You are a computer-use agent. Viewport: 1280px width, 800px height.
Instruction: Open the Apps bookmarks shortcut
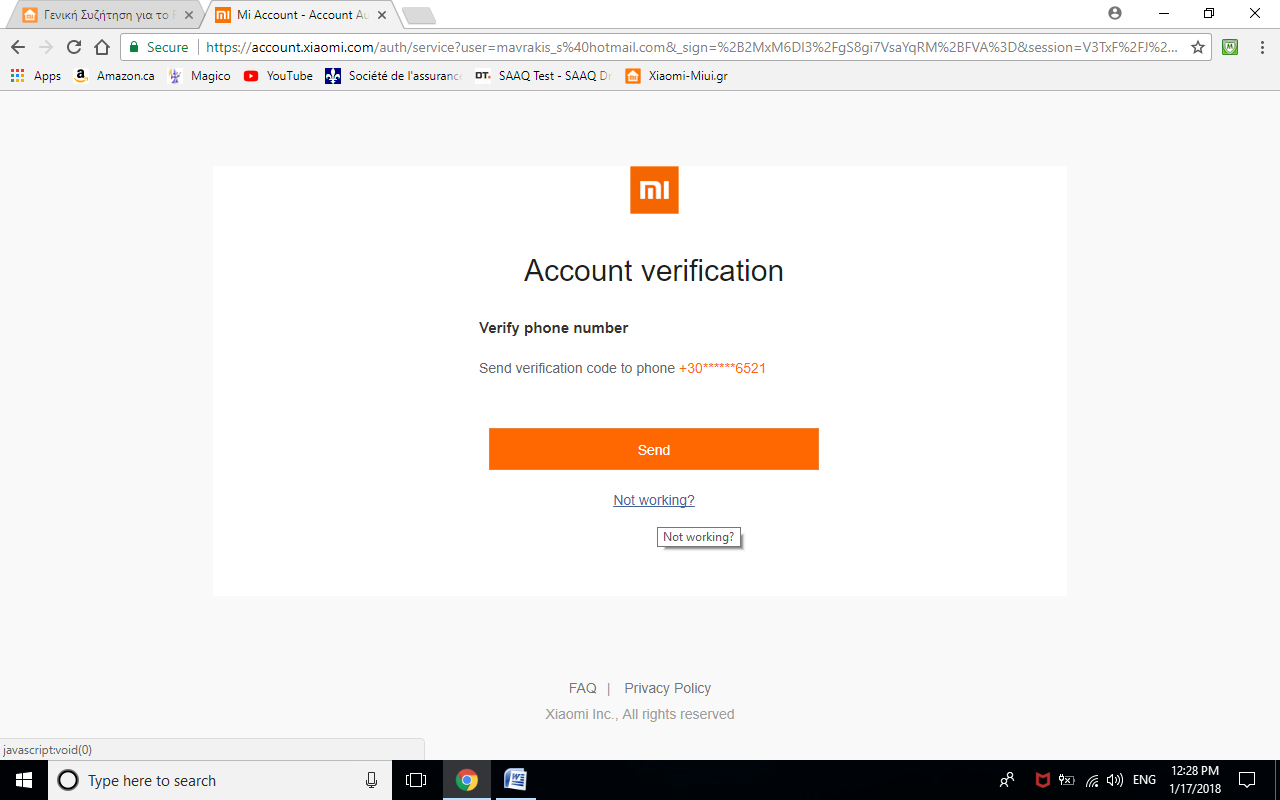36,76
